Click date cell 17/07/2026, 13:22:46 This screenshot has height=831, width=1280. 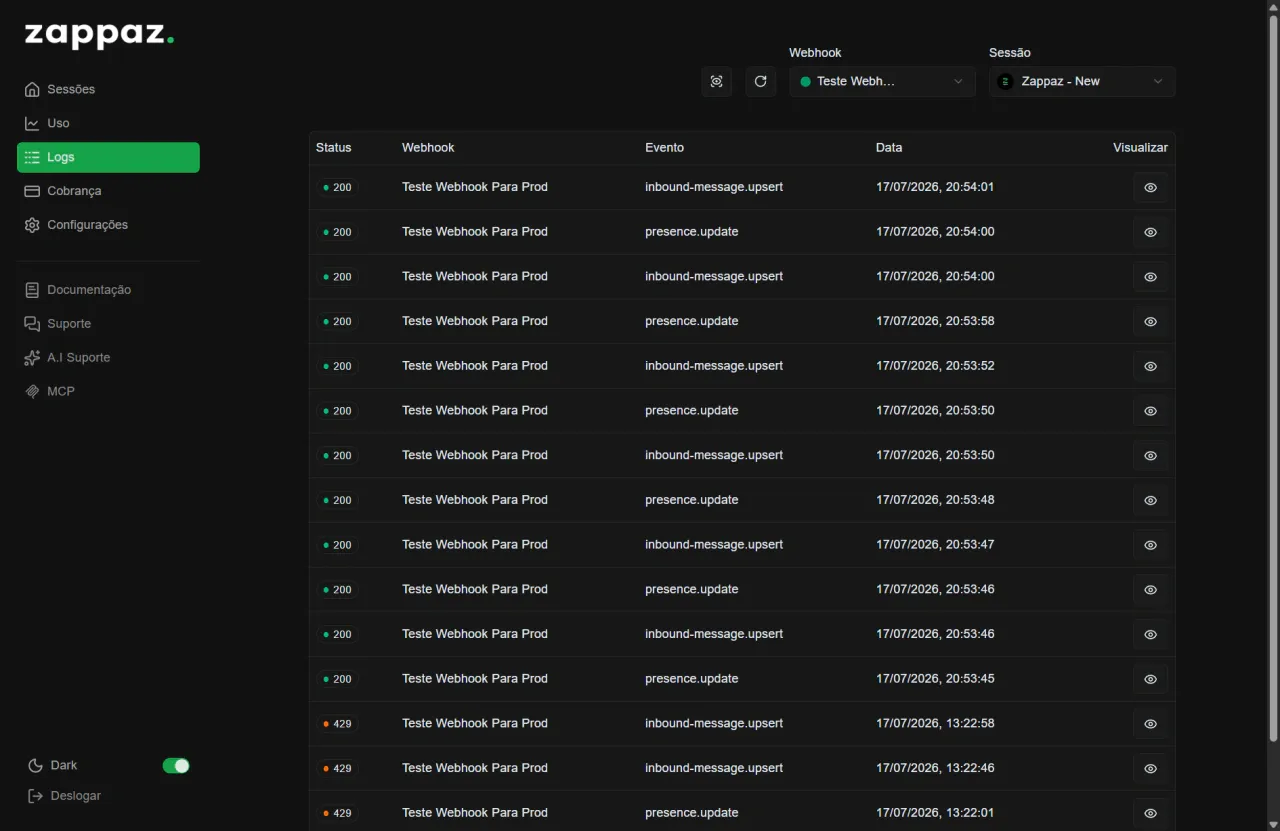[x=935, y=768]
